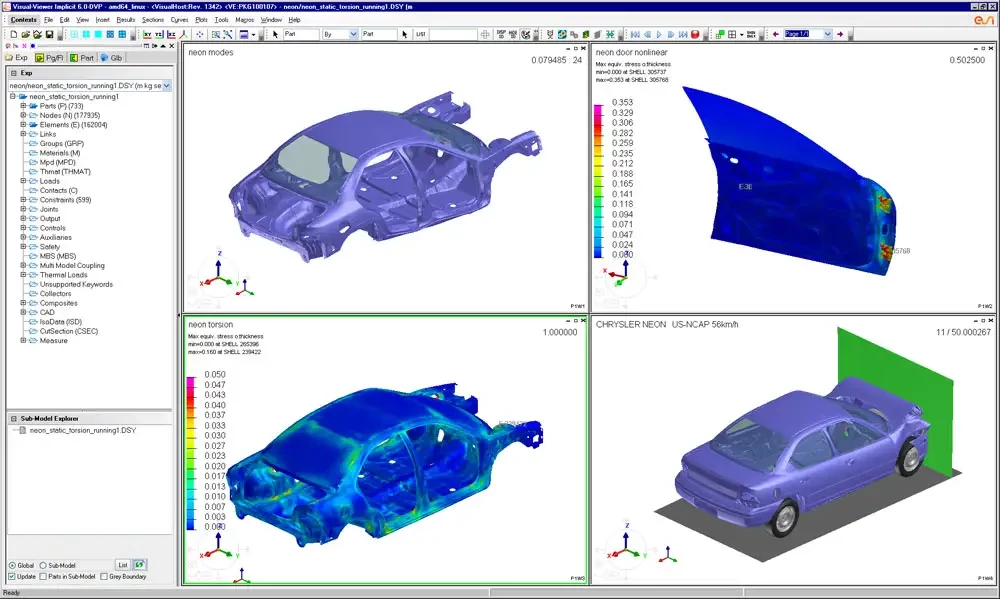Screen dimensions: 1000x599
Task: Click the List button
Action: click(122, 565)
